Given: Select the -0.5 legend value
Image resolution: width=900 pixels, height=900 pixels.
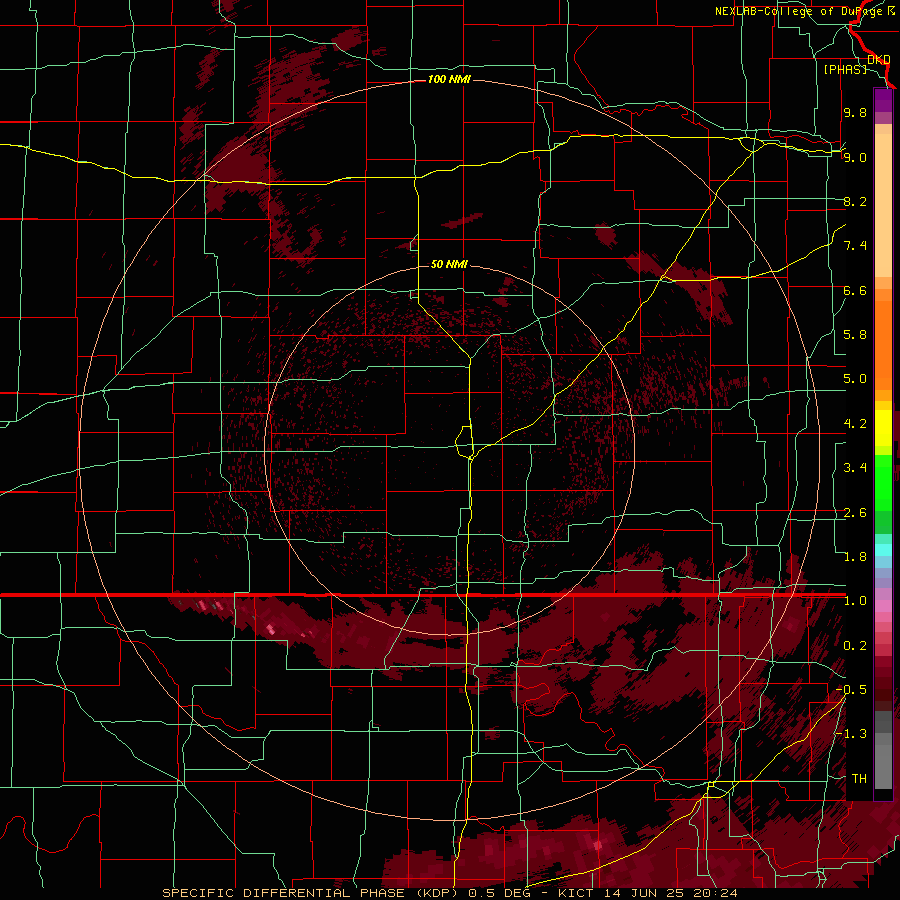Looking at the screenshot, I should 851,690.
